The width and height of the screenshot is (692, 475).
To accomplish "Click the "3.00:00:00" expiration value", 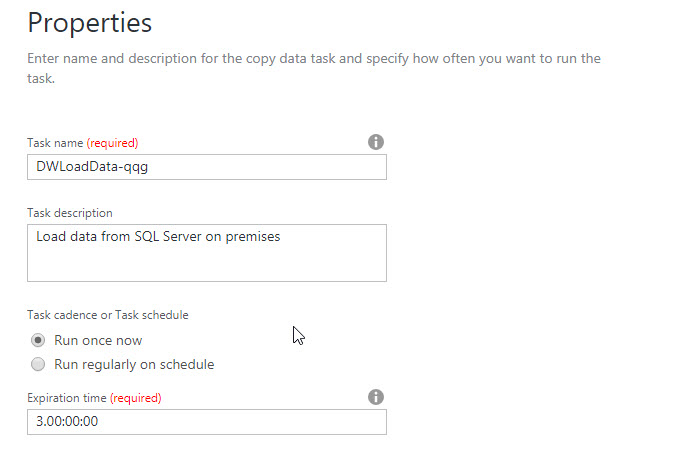I will coord(67,422).
